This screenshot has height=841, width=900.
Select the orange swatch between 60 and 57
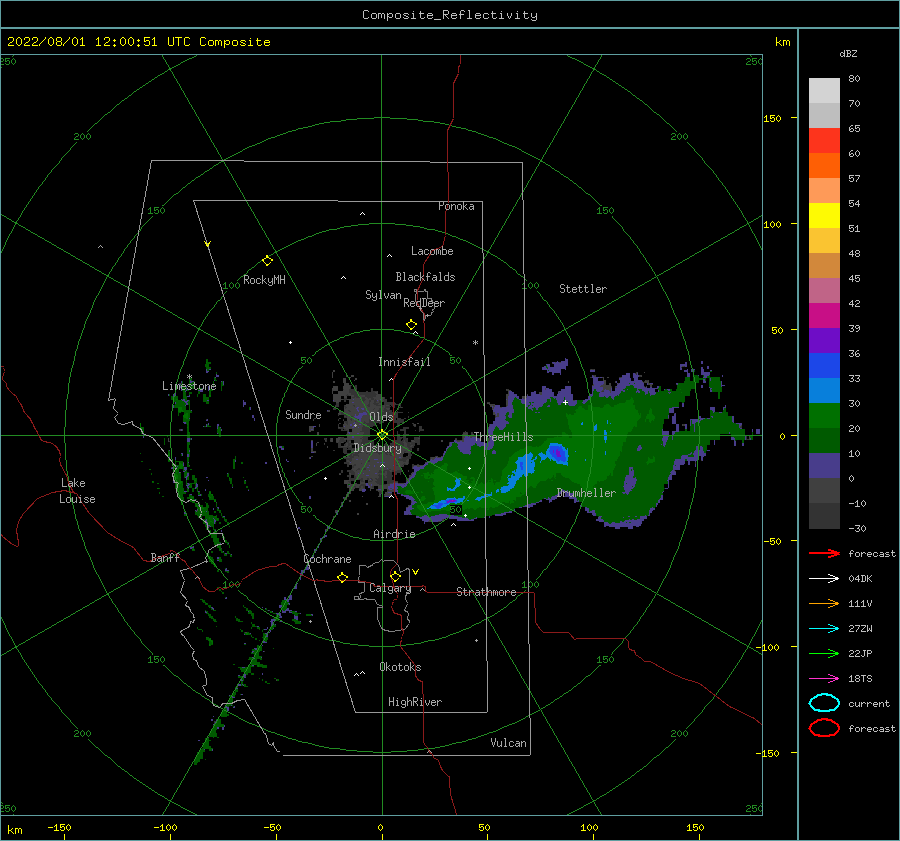824,165
